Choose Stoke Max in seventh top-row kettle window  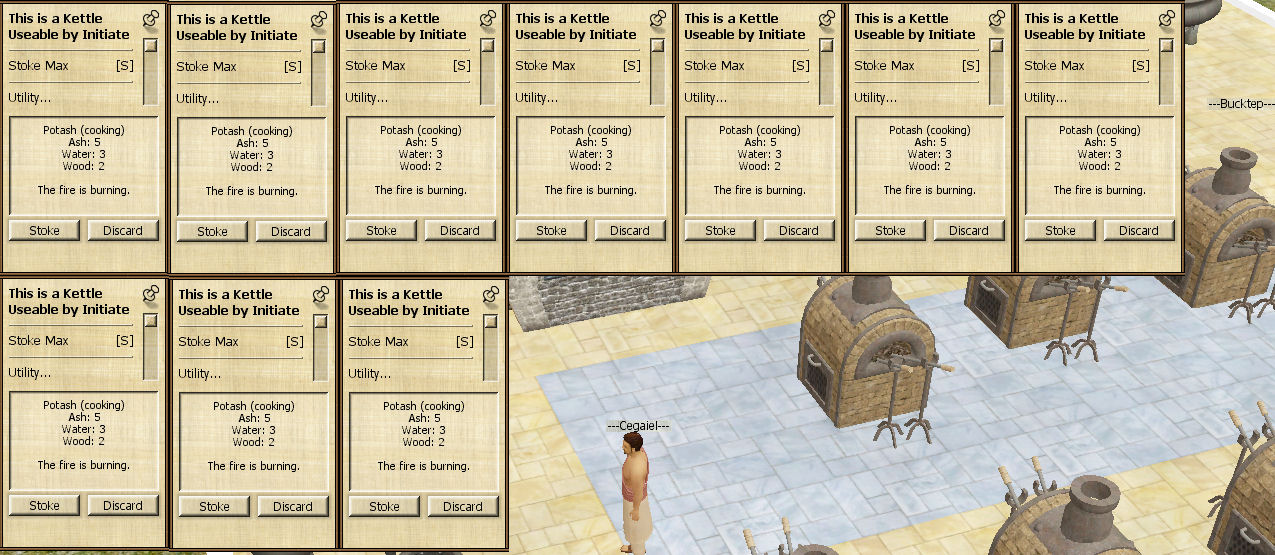(x=1087, y=65)
